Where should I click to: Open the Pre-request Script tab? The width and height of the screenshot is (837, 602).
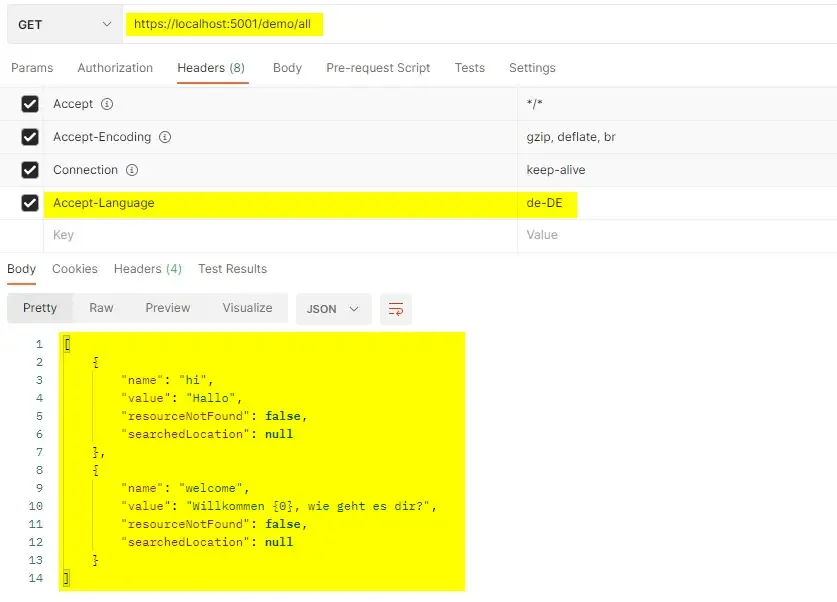[x=378, y=68]
